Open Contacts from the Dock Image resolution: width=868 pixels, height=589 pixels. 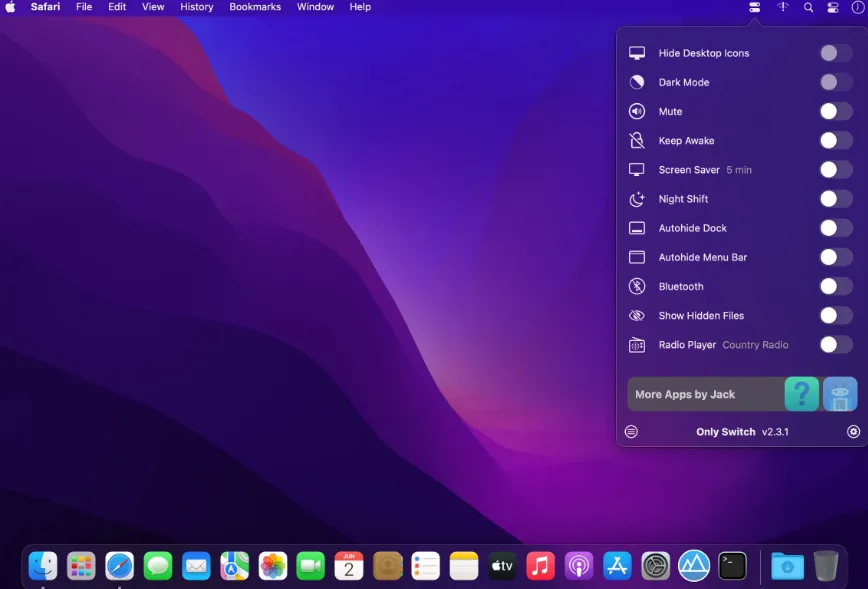click(388, 566)
